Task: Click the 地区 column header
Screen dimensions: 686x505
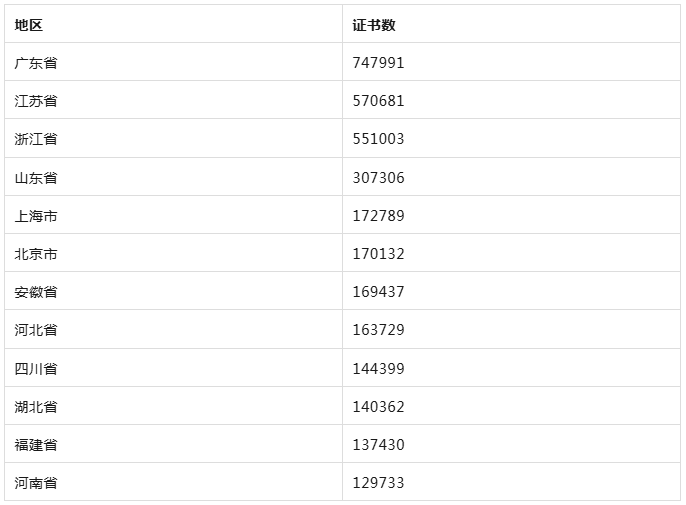Action: coord(28,25)
